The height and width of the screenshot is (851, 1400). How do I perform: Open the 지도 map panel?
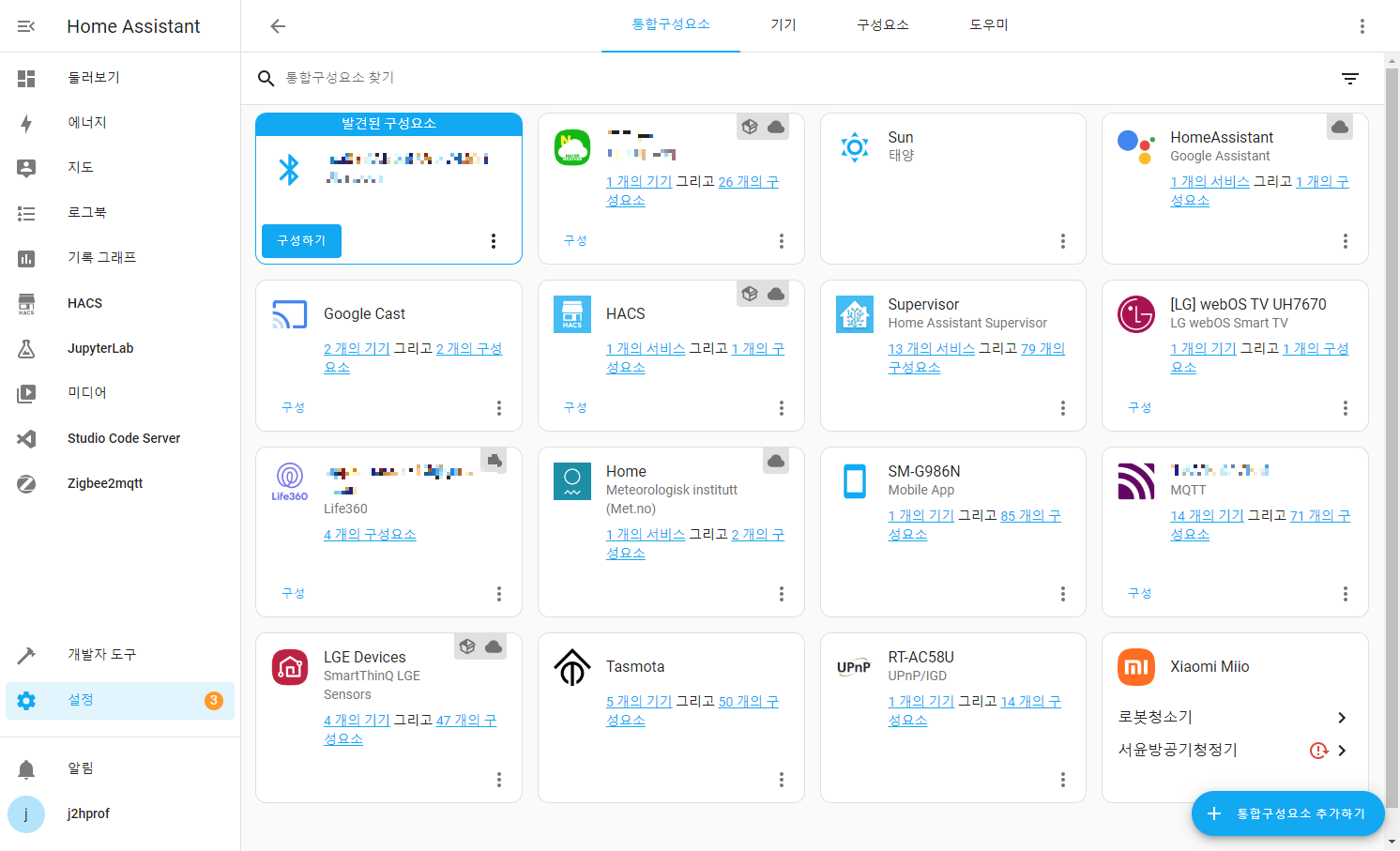120,168
